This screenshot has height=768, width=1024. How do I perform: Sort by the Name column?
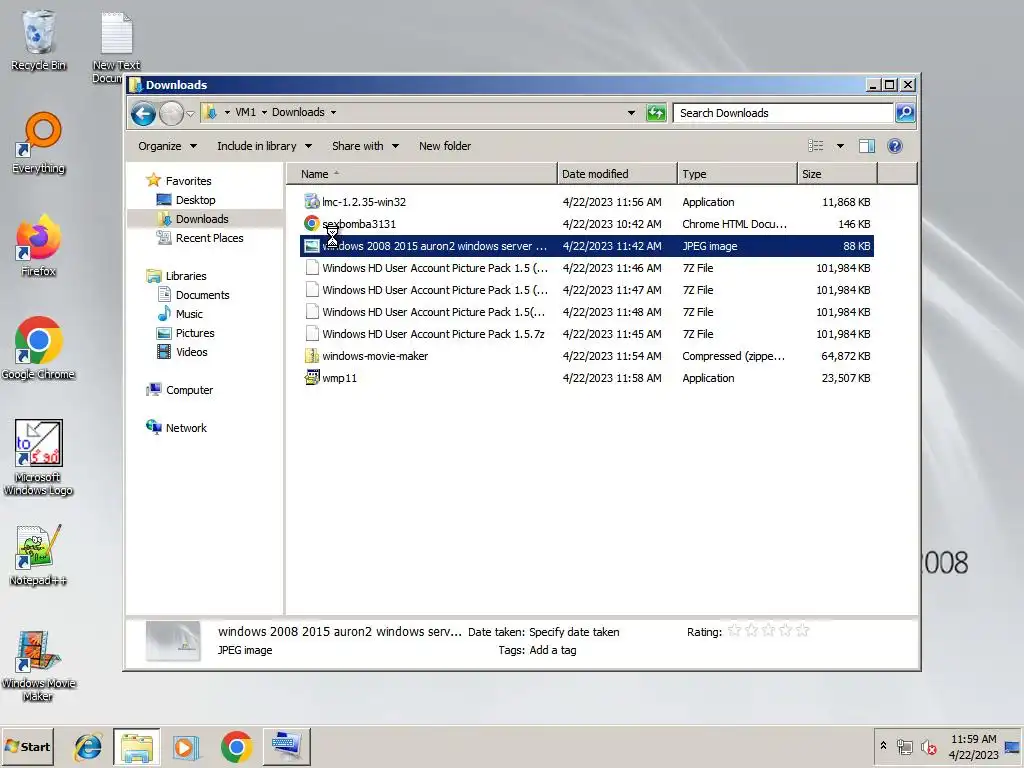[x=422, y=174]
